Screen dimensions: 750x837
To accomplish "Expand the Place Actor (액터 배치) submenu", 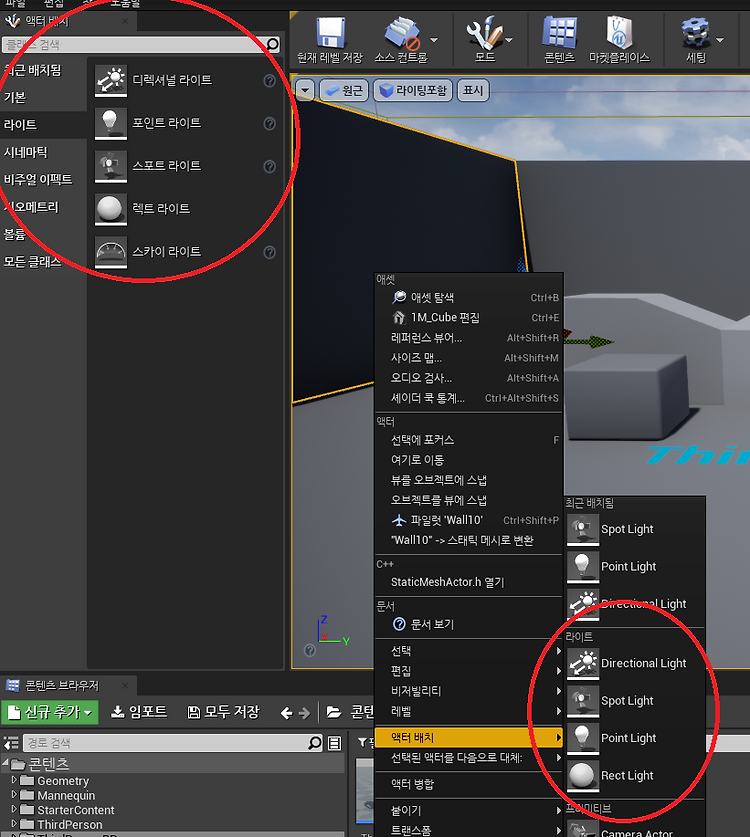I will [x=469, y=738].
